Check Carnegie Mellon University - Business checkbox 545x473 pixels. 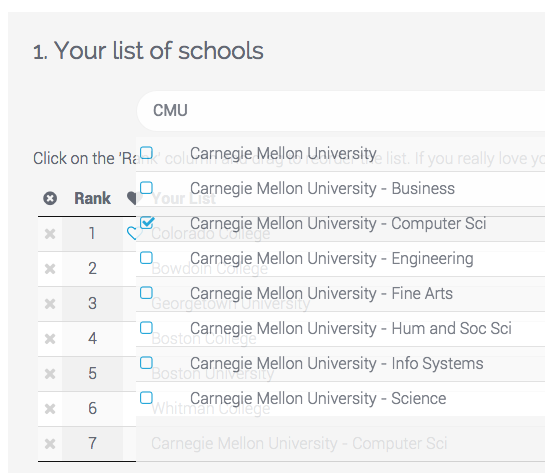pyautogui.click(x=146, y=188)
